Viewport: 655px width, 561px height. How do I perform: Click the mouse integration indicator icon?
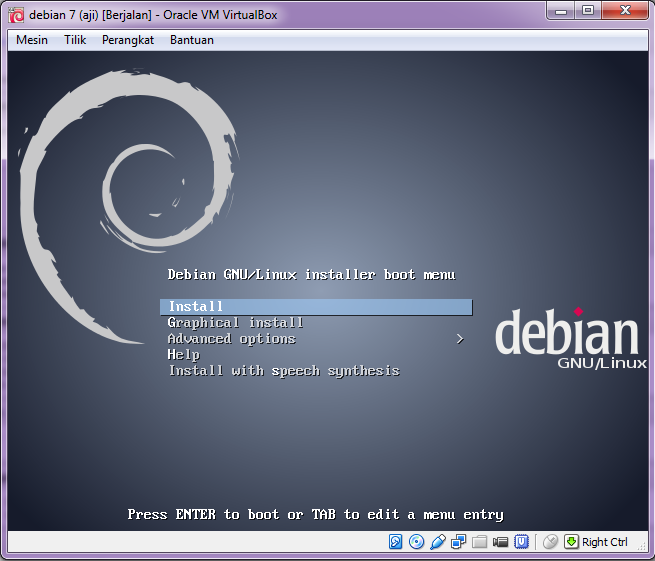point(550,542)
